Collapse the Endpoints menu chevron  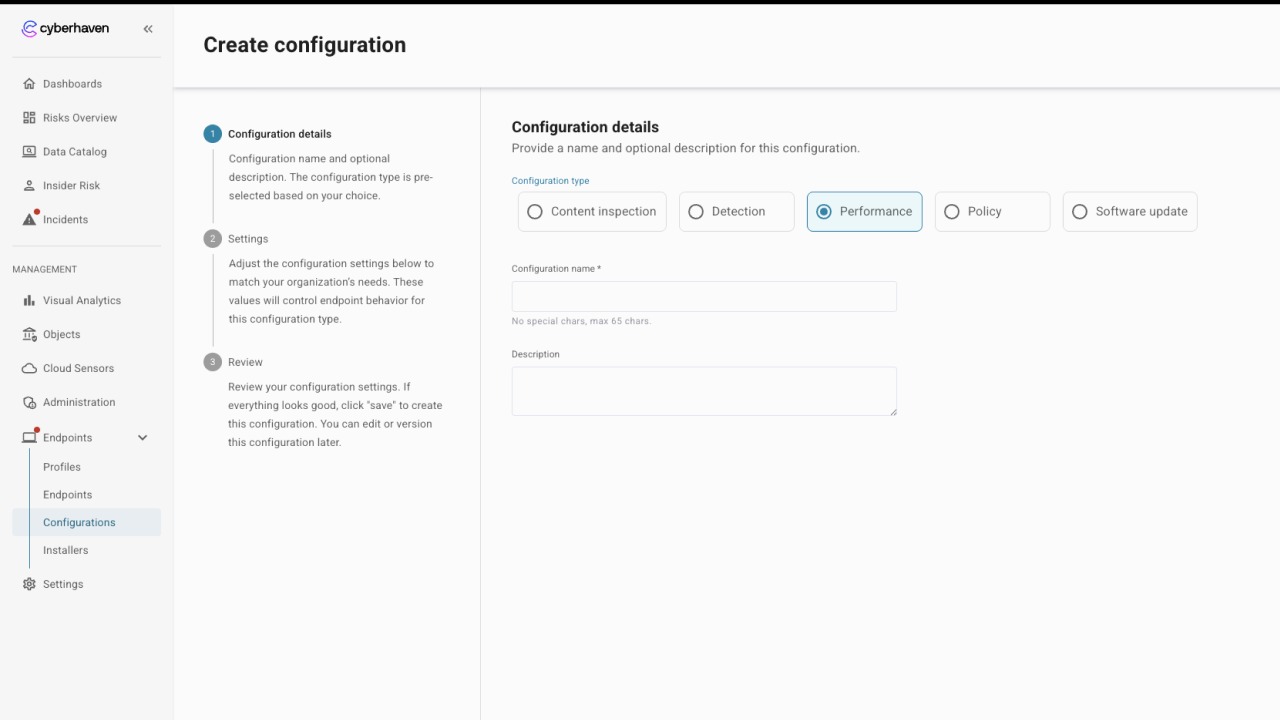(142, 438)
